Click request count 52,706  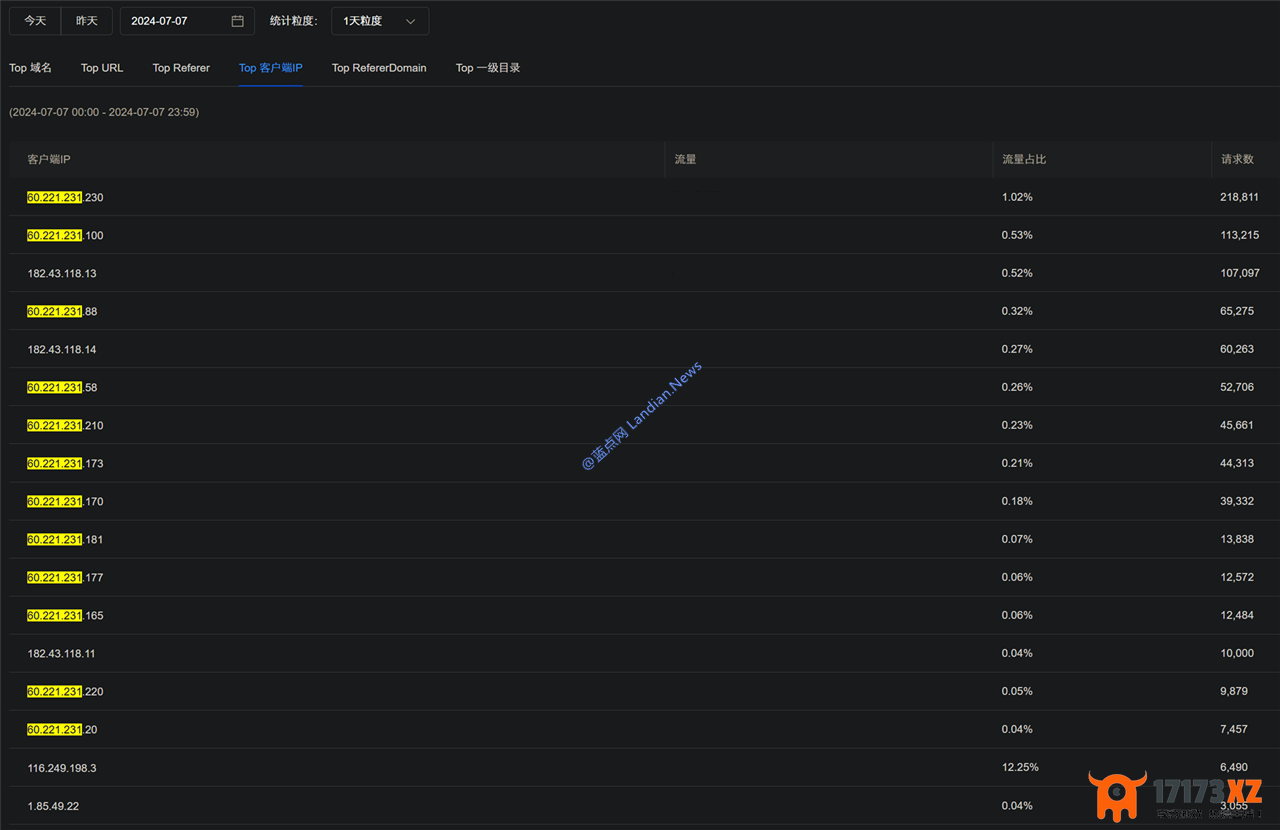pos(1237,387)
